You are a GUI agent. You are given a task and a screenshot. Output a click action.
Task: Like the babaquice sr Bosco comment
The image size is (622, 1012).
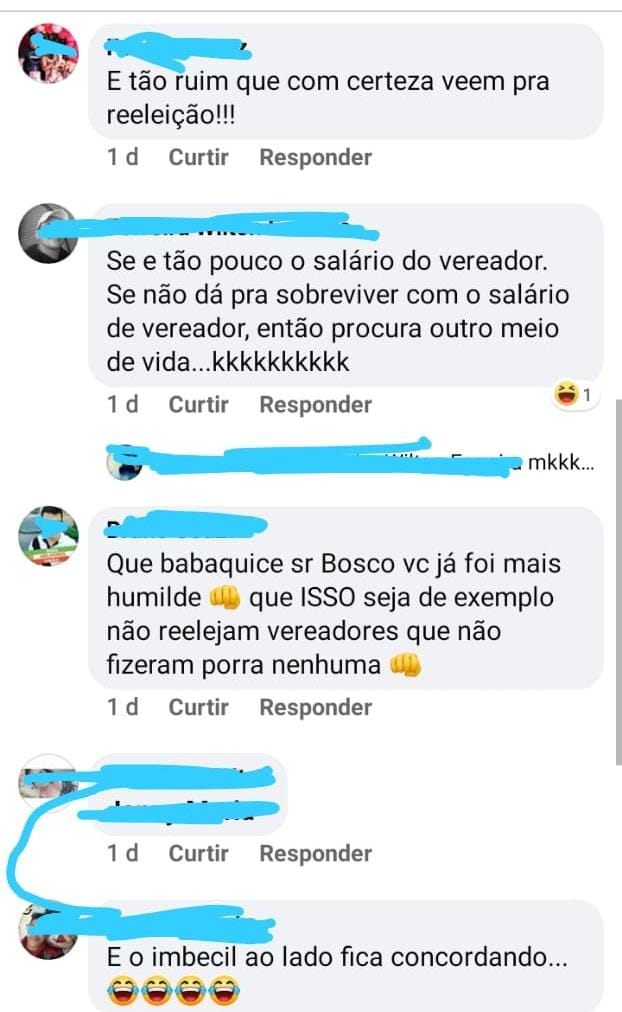pyautogui.click(x=198, y=707)
